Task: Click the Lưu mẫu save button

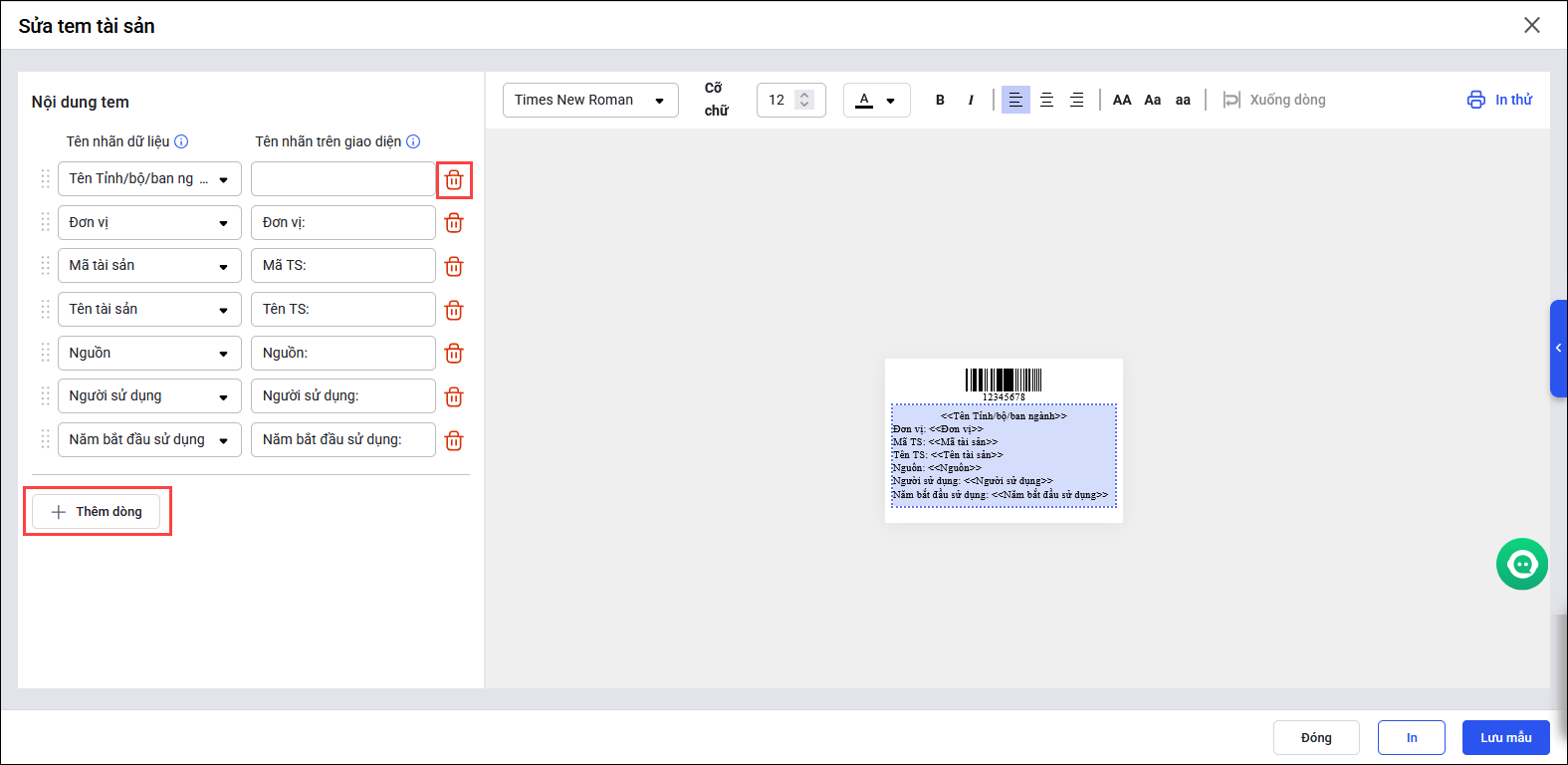Action: pos(1505,738)
